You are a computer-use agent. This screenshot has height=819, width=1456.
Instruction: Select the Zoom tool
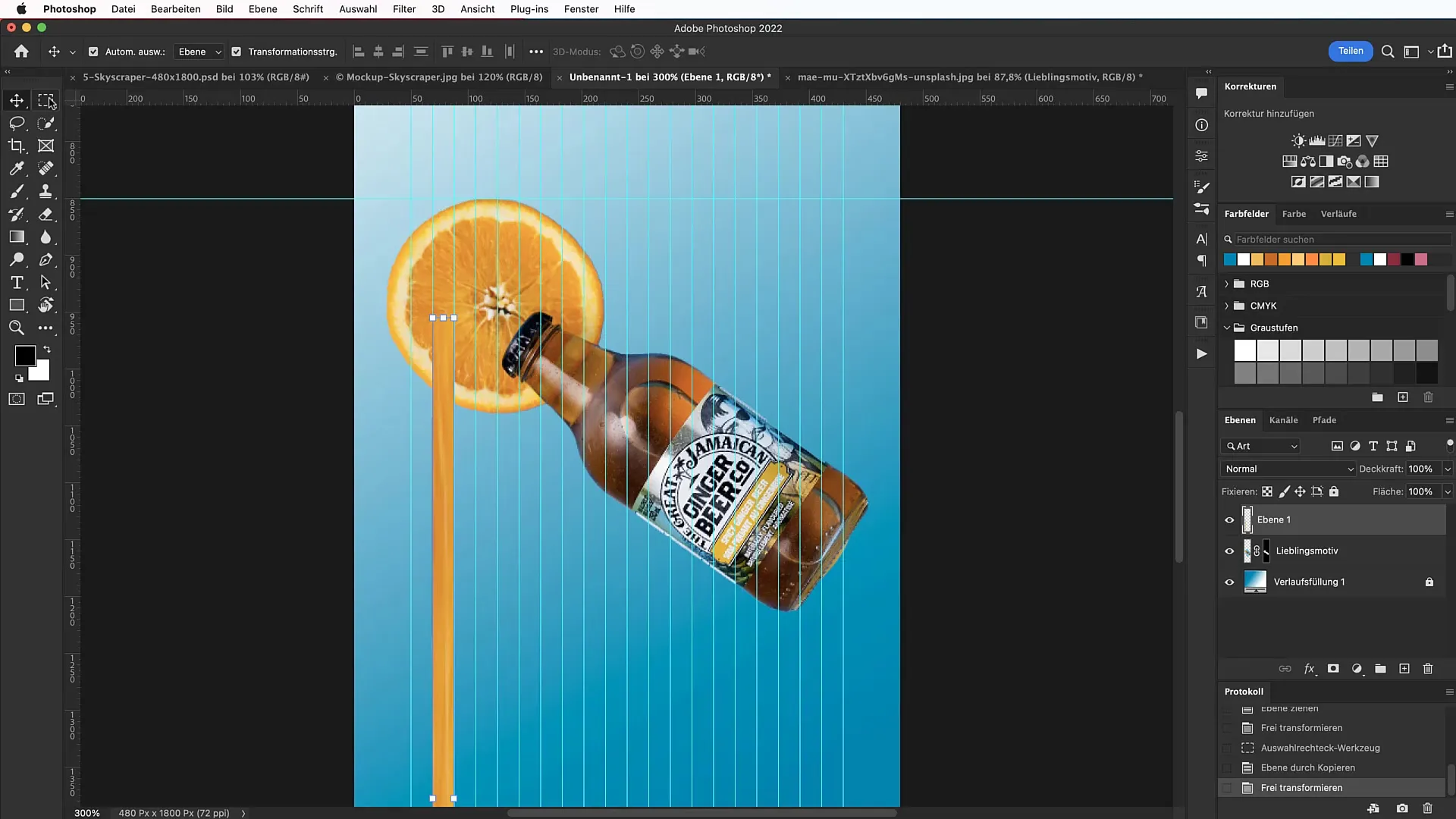pos(17,328)
